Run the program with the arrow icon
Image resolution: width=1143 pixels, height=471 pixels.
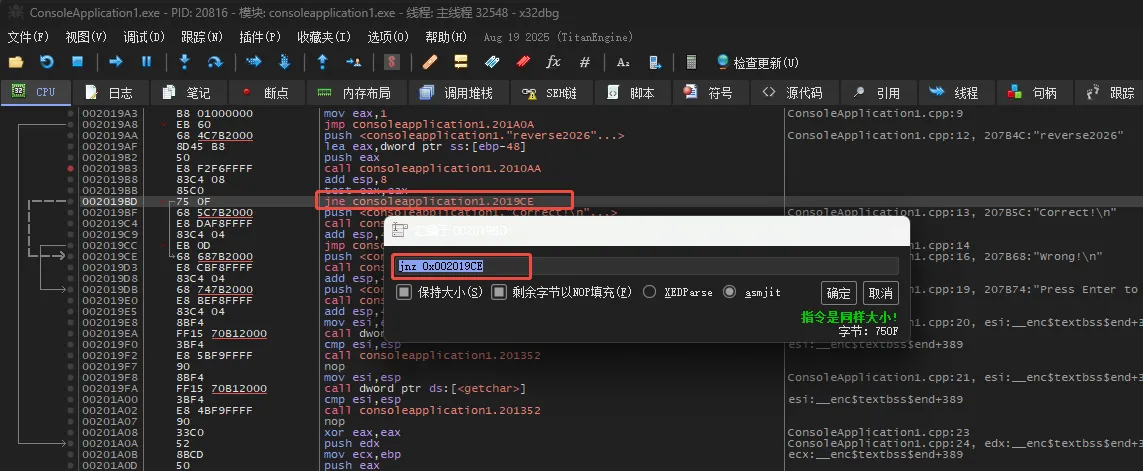pos(115,62)
